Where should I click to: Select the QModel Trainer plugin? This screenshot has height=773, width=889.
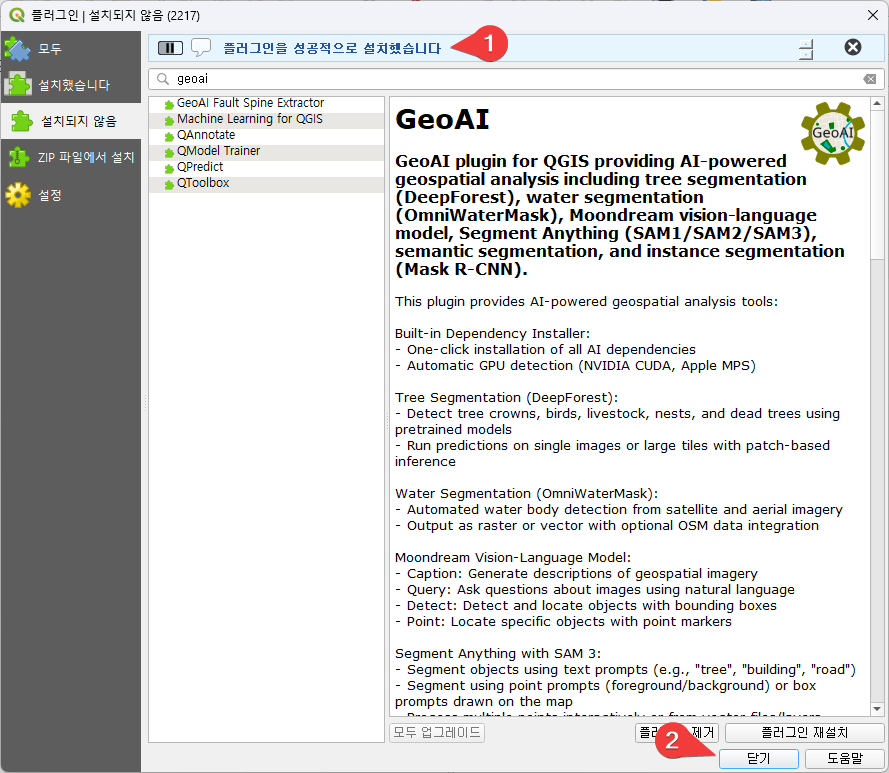coord(218,151)
